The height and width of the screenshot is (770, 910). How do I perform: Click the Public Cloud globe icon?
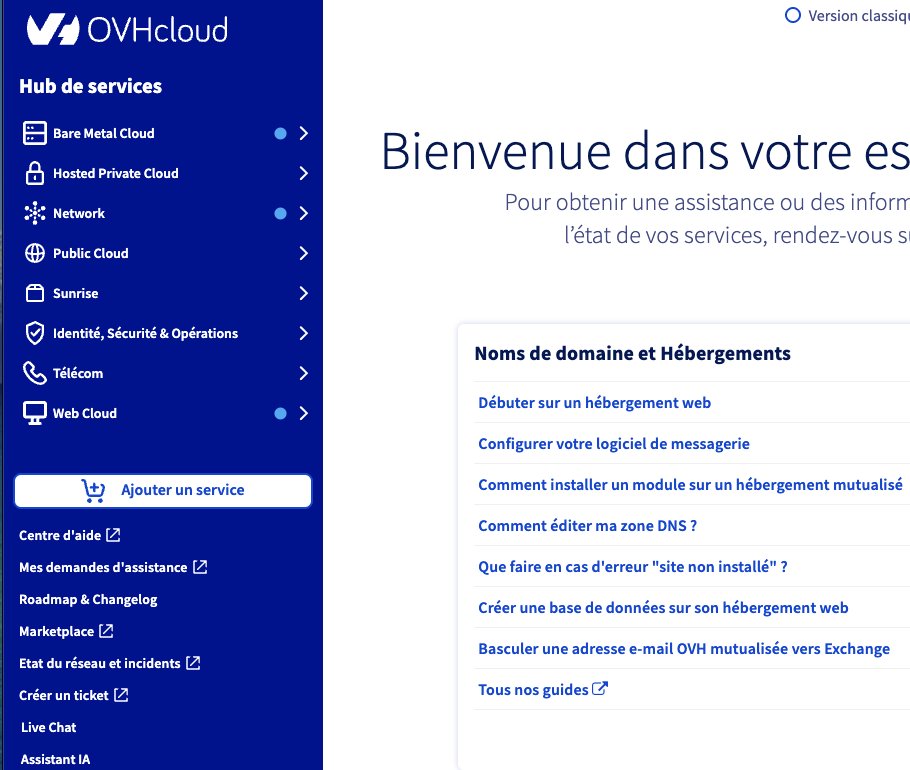tap(34, 253)
